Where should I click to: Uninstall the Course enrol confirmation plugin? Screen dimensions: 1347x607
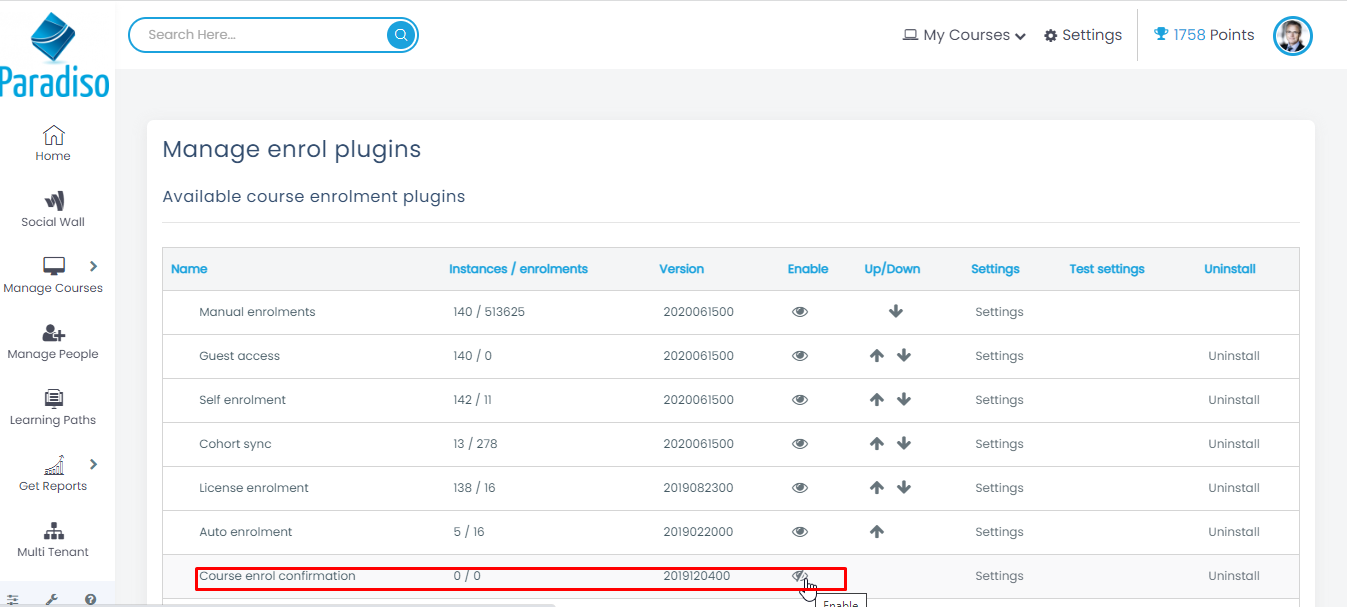tap(1233, 576)
